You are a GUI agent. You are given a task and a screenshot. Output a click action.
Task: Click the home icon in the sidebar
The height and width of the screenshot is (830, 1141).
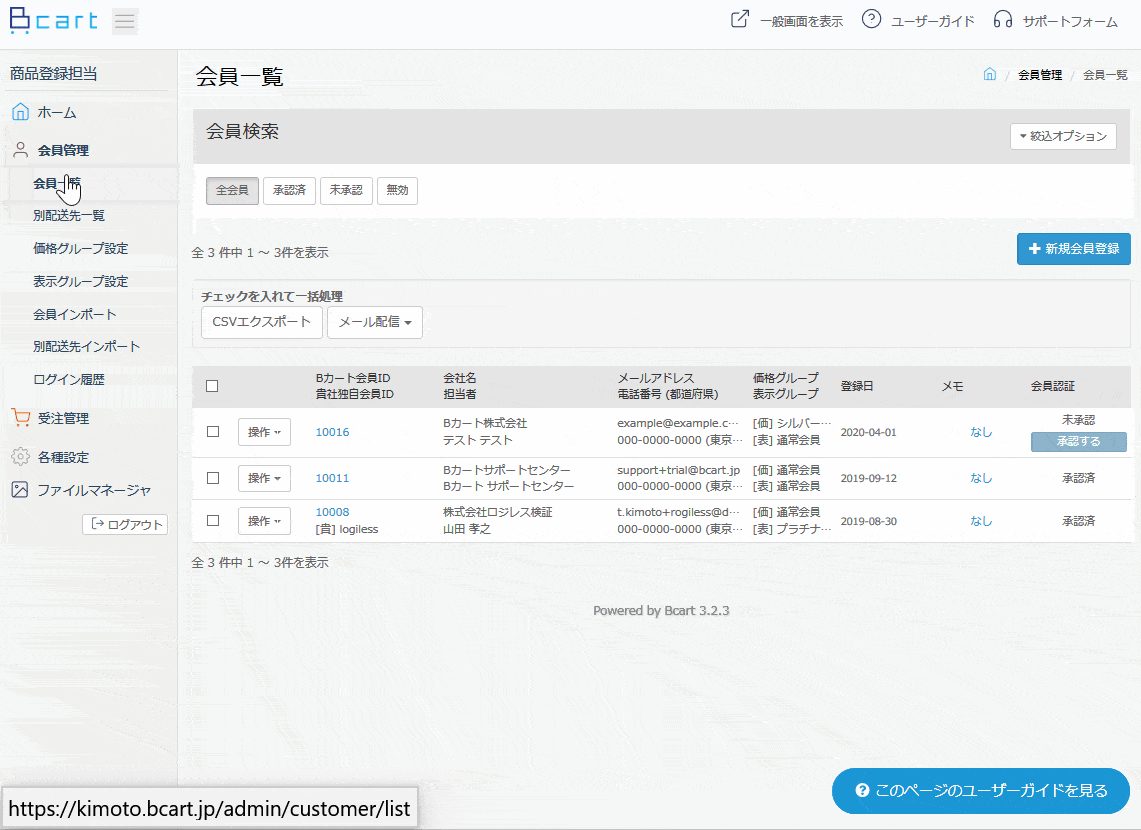pos(20,112)
